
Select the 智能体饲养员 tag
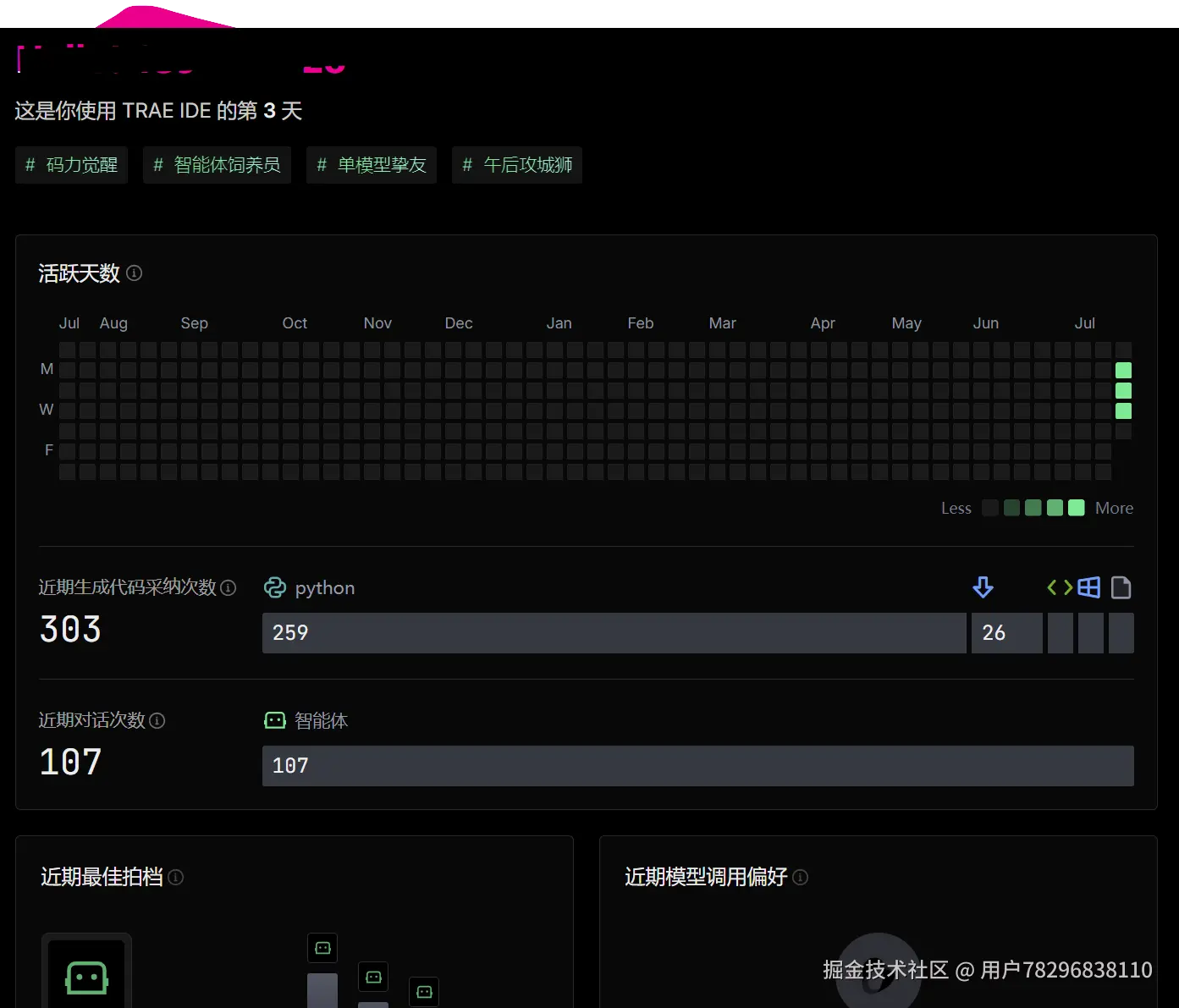(x=217, y=165)
